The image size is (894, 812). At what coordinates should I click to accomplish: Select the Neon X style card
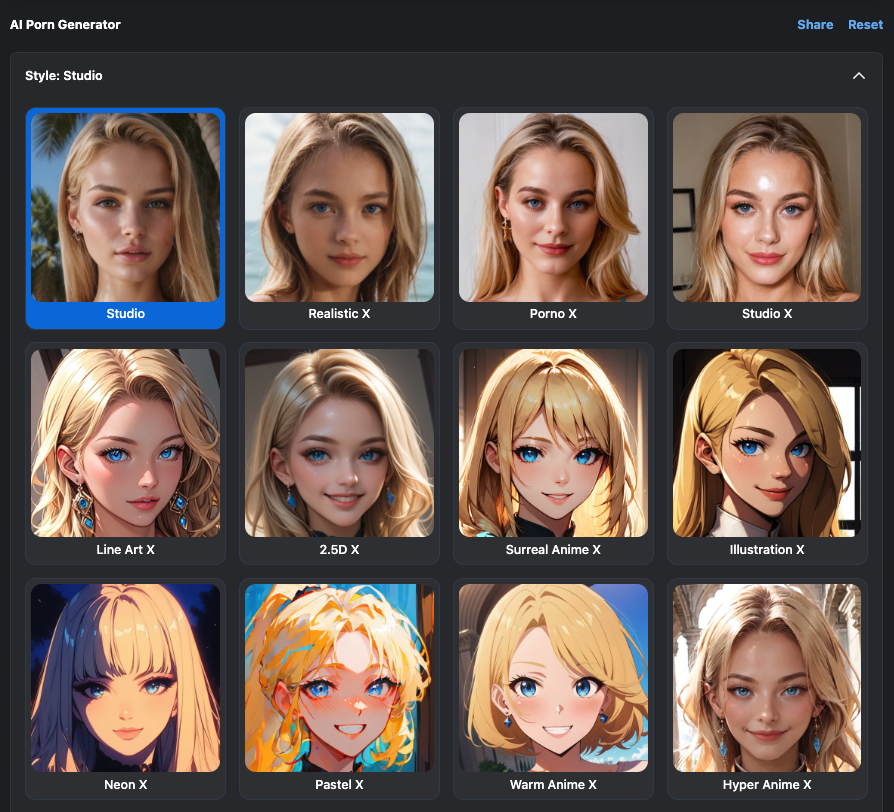(x=125, y=689)
